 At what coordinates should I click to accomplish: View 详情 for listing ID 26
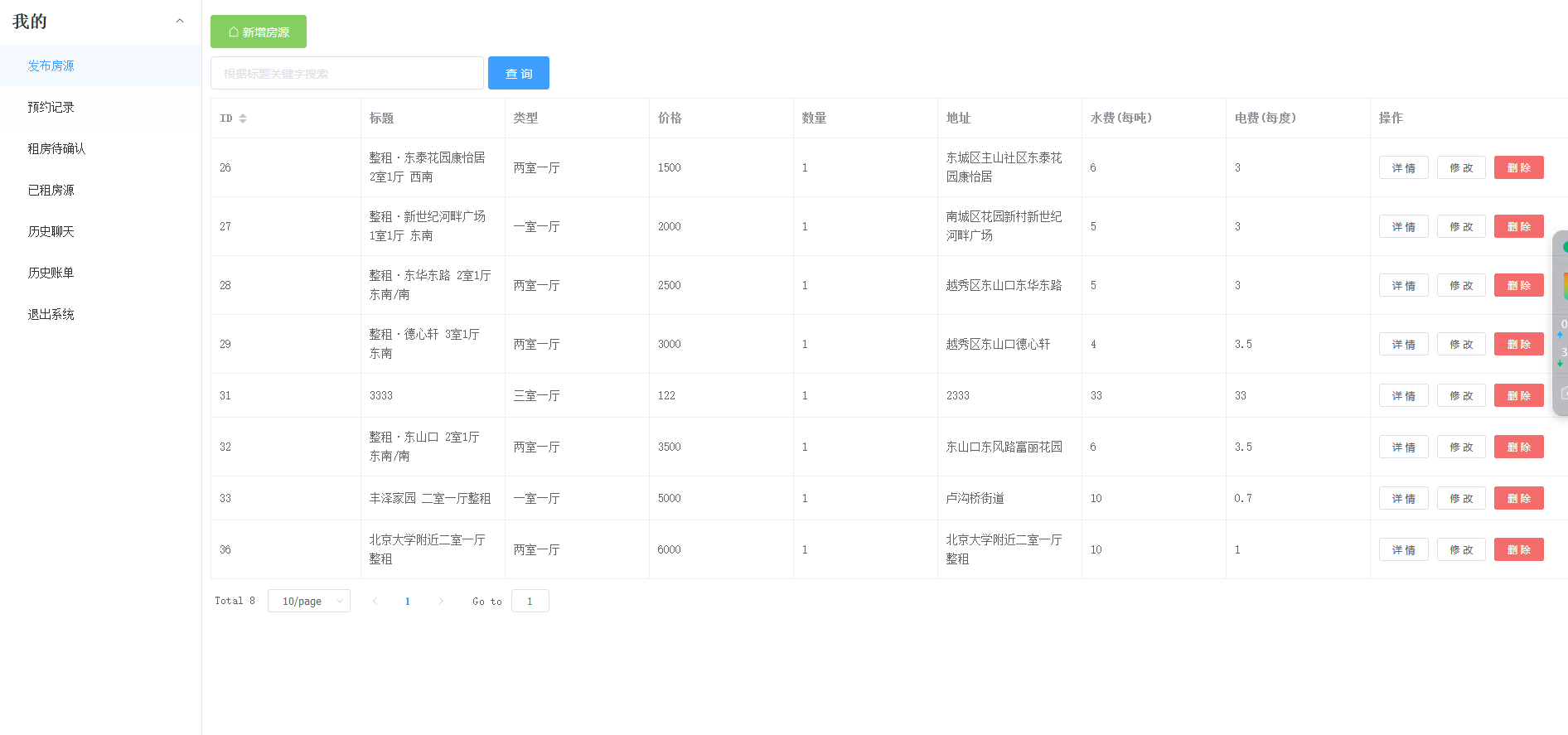[x=1404, y=167]
